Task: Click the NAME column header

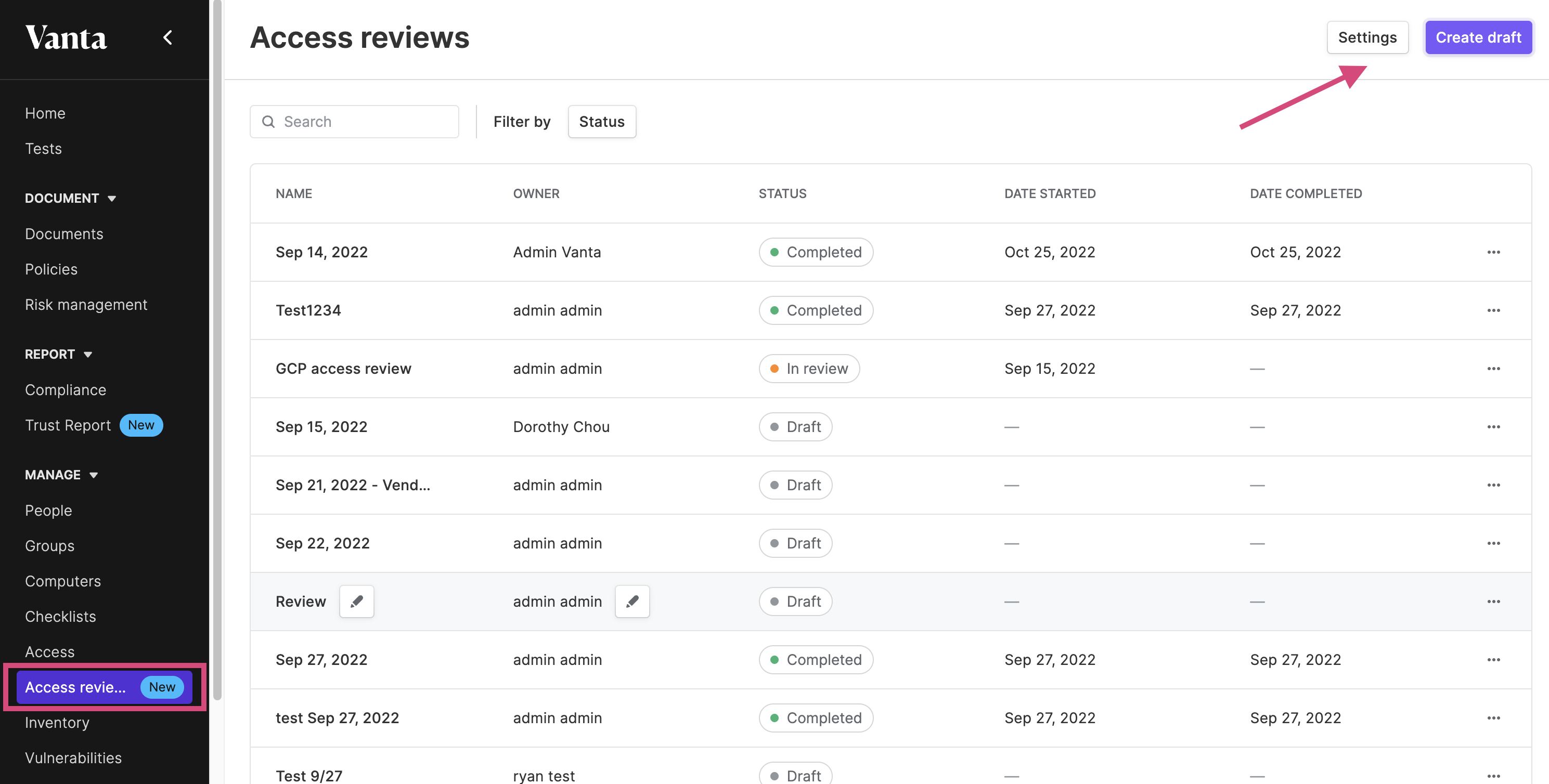Action: [294, 193]
